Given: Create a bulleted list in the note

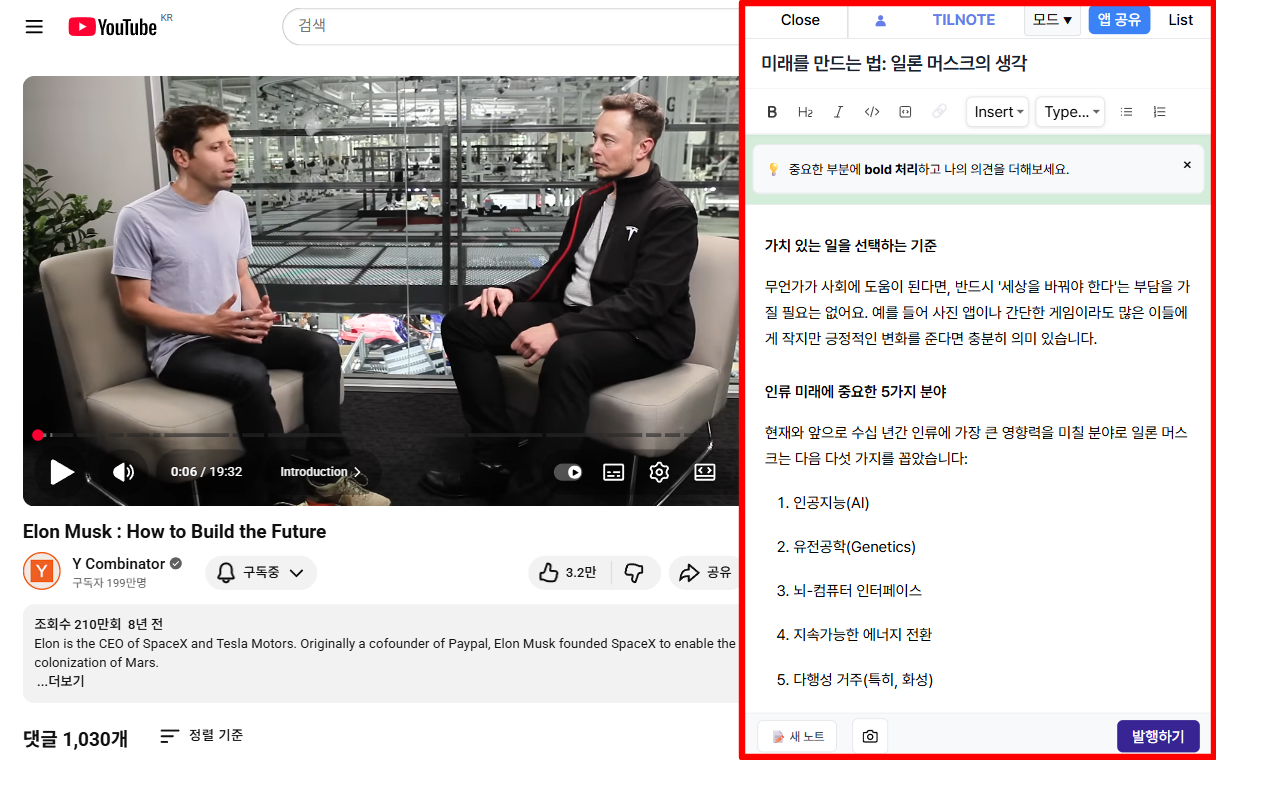Looking at the screenshot, I should click(x=1126, y=112).
